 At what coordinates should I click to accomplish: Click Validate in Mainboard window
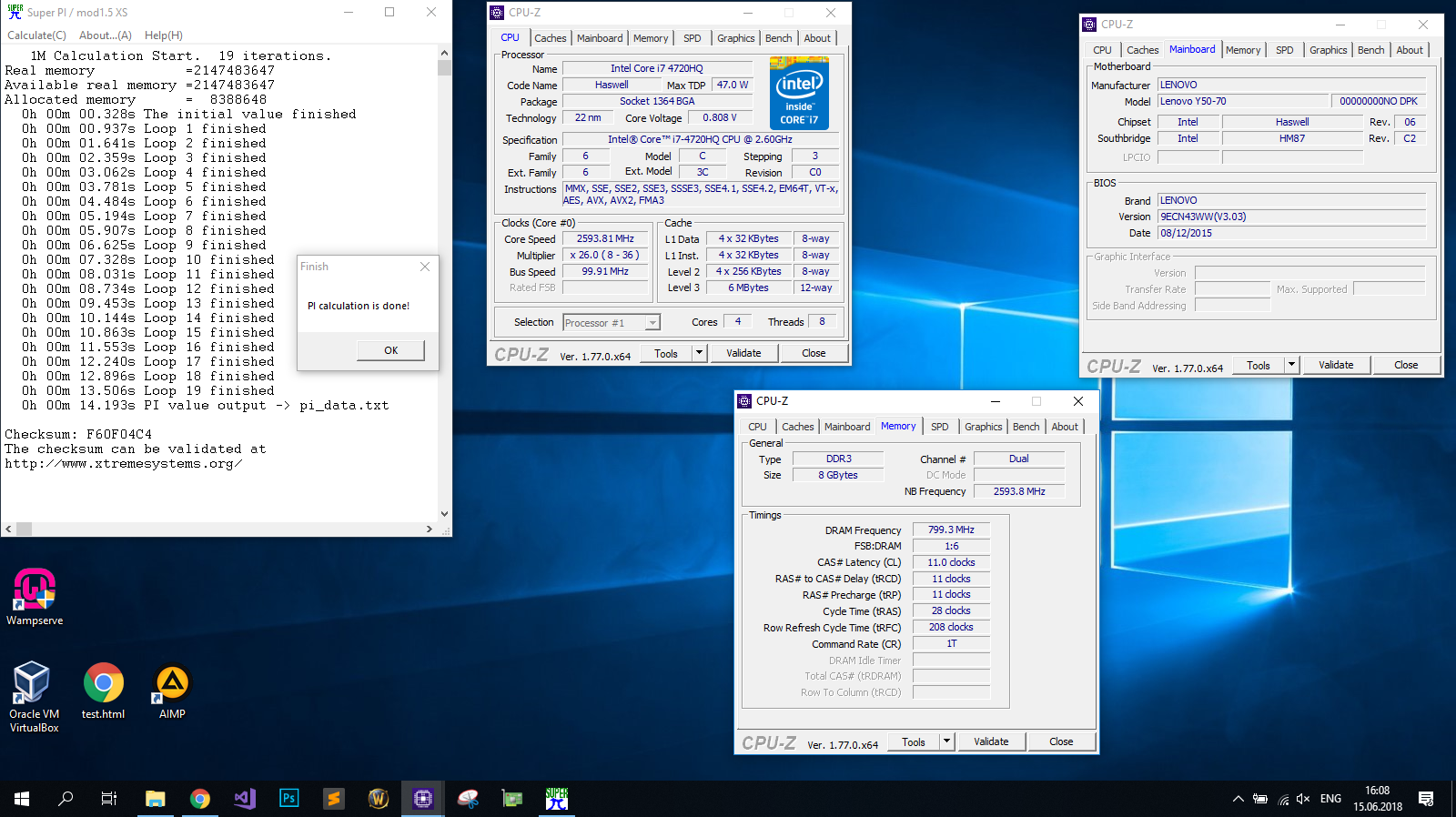pyautogui.click(x=1336, y=365)
